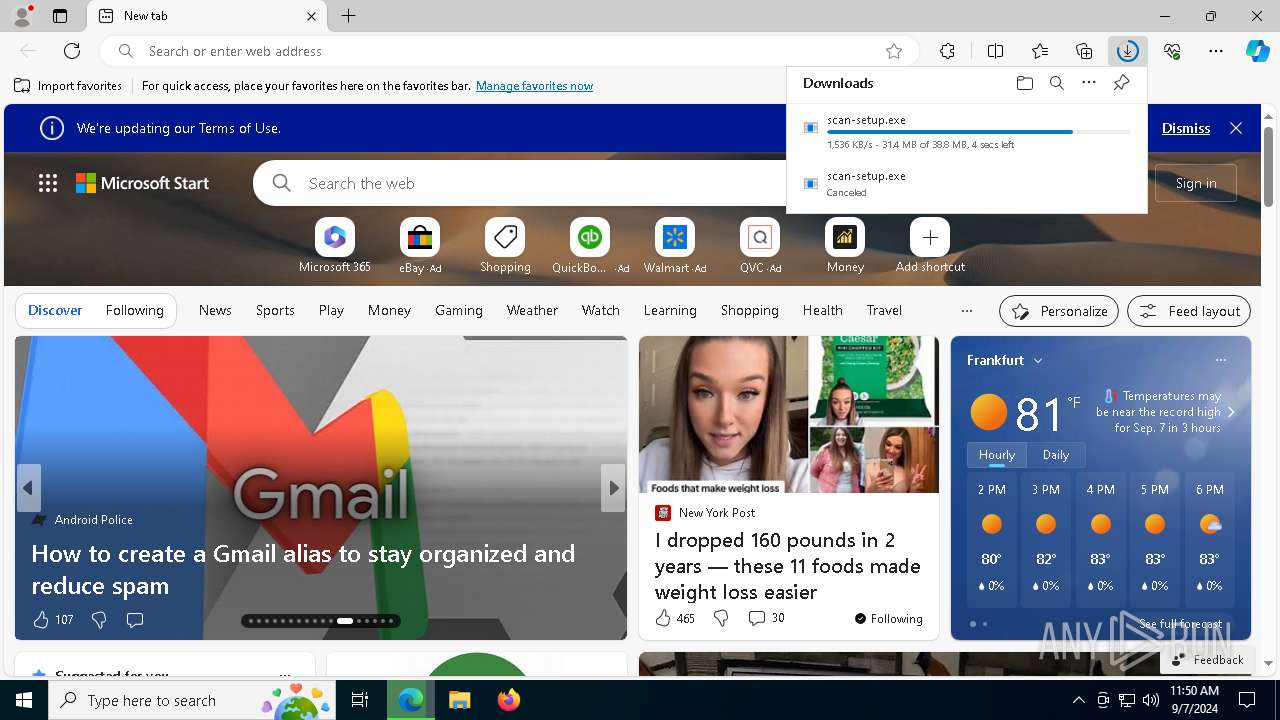Screen dimensions: 1280x720
Task: Click scan-setup.exe download progress bar
Action: (x=979, y=132)
